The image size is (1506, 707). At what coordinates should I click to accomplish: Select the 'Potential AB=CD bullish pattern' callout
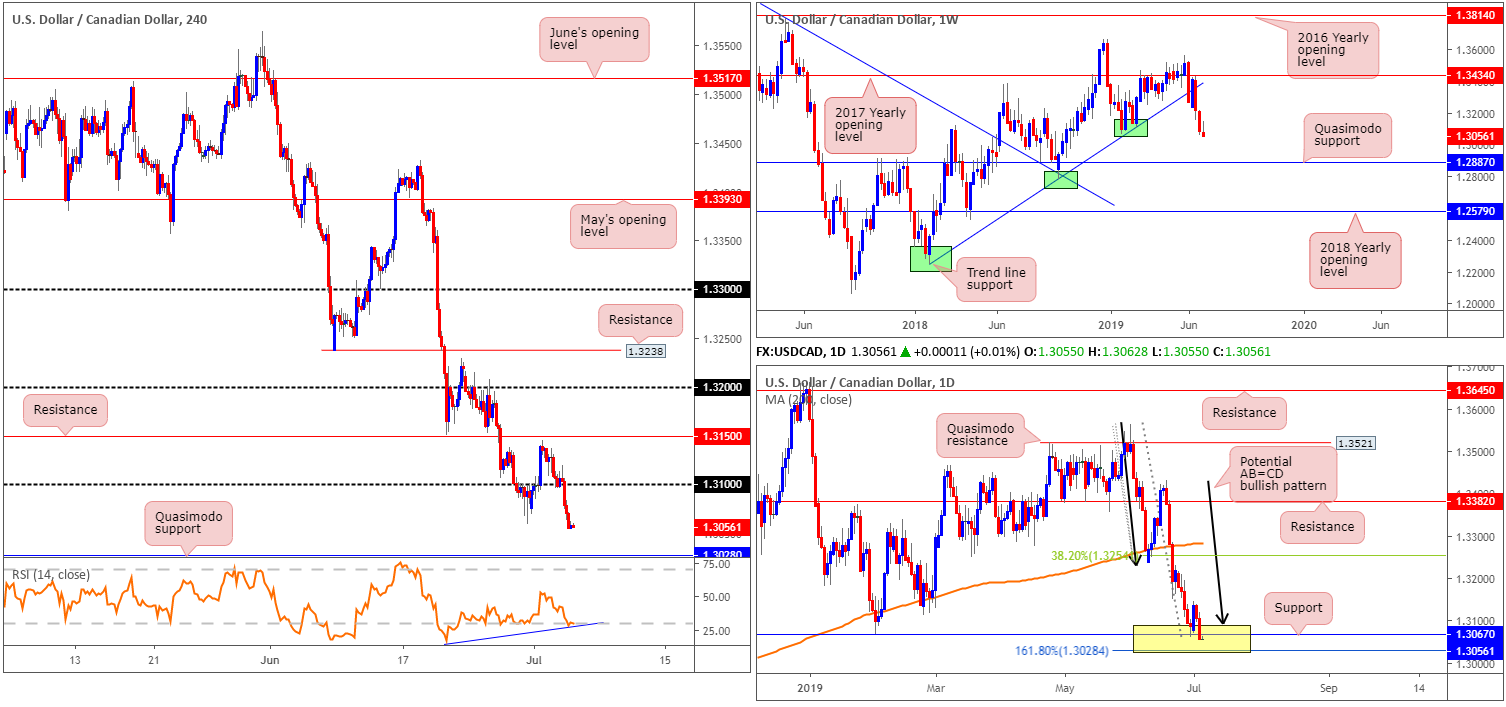(x=1281, y=474)
